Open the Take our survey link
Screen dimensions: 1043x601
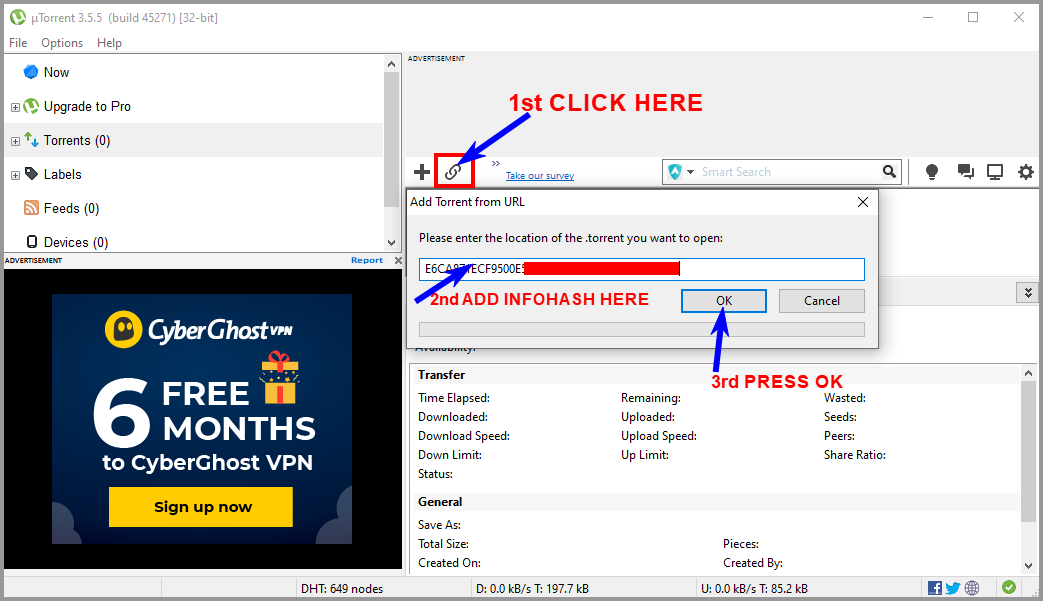point(539,176)
